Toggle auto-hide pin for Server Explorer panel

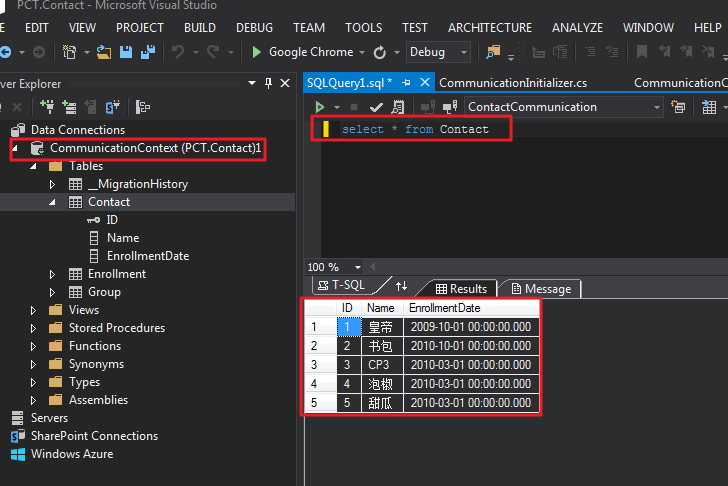point(269,84)
